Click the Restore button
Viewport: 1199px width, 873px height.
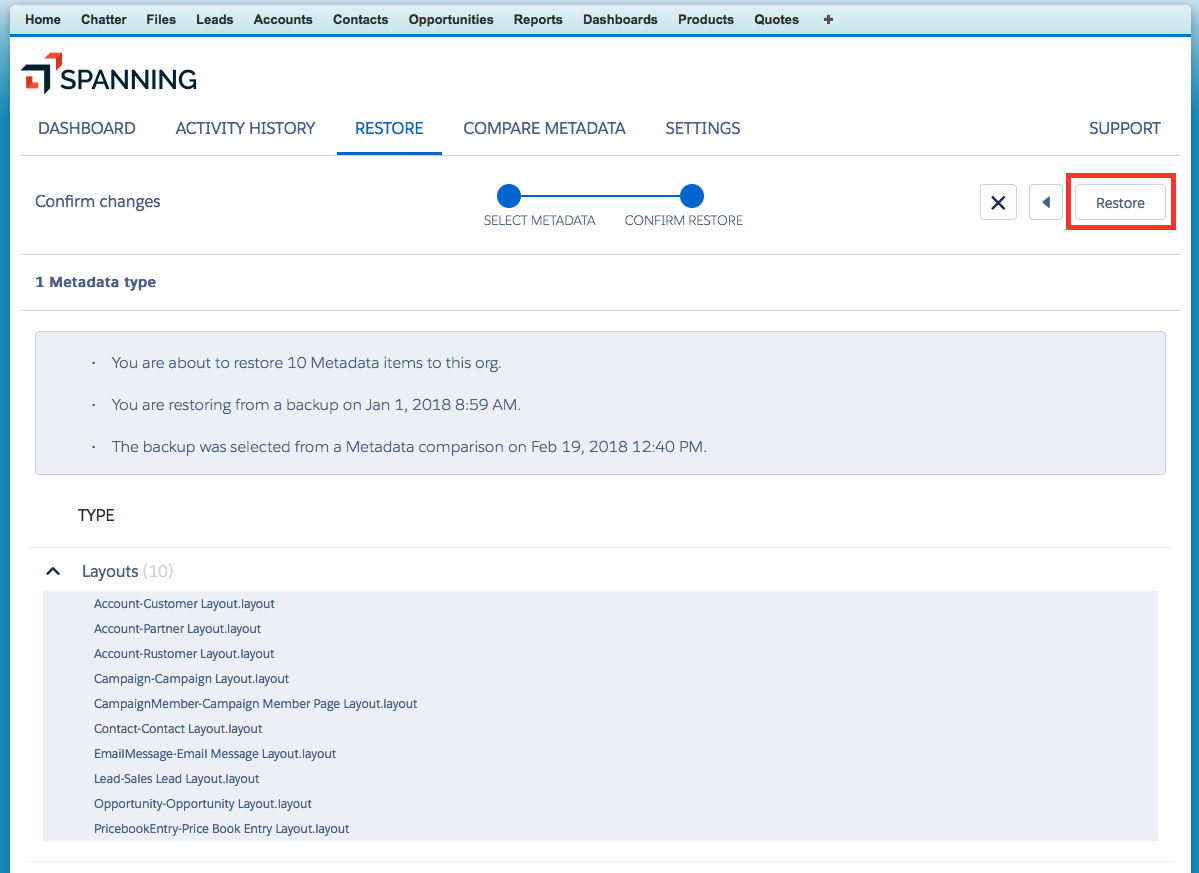point(1120,203)
